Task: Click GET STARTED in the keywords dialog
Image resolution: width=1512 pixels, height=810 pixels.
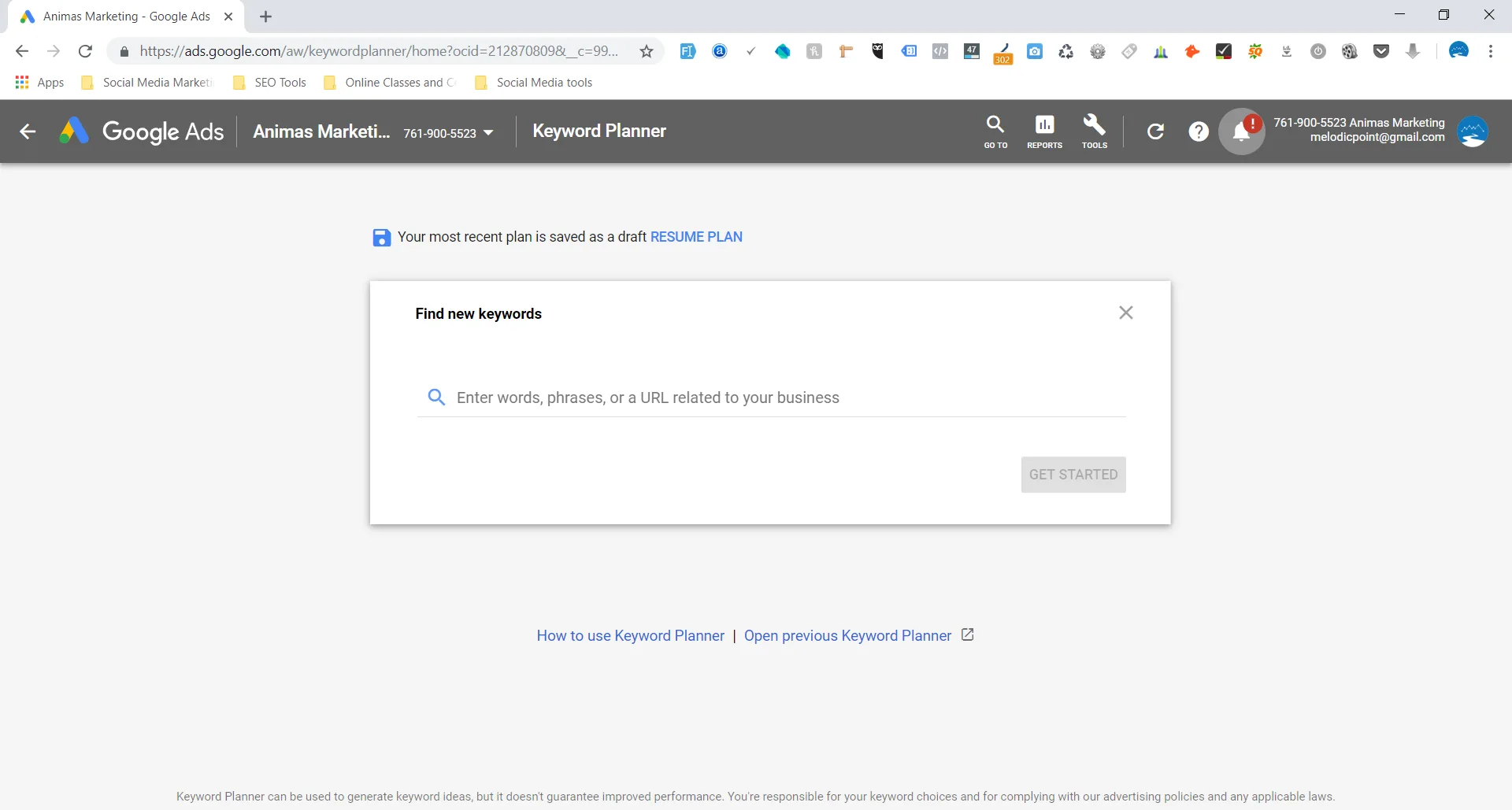Action: 1073,475
